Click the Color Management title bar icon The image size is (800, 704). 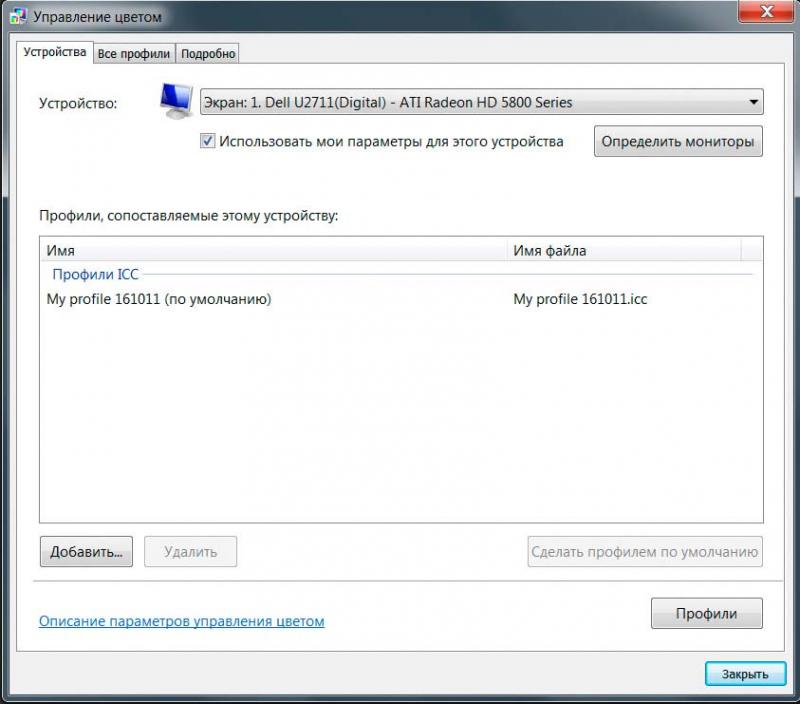pyautogui.click(x=18, y=16)
